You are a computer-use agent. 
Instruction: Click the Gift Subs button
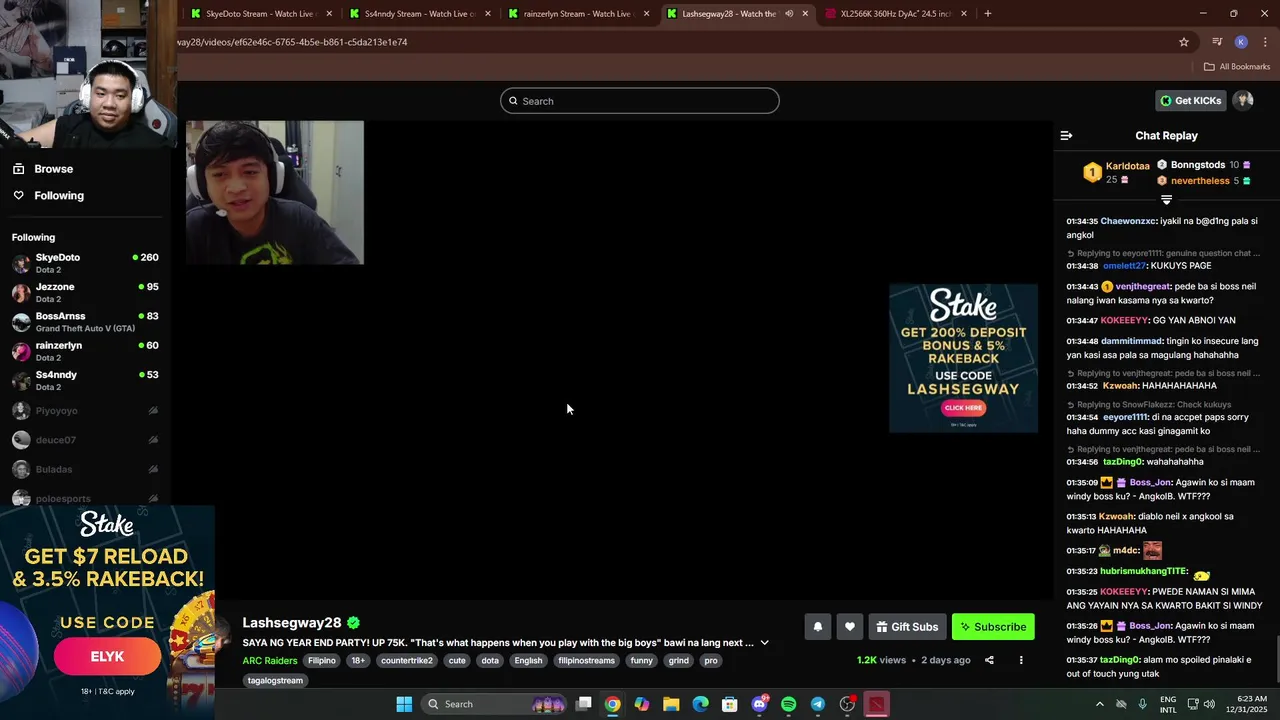(907, 627)
